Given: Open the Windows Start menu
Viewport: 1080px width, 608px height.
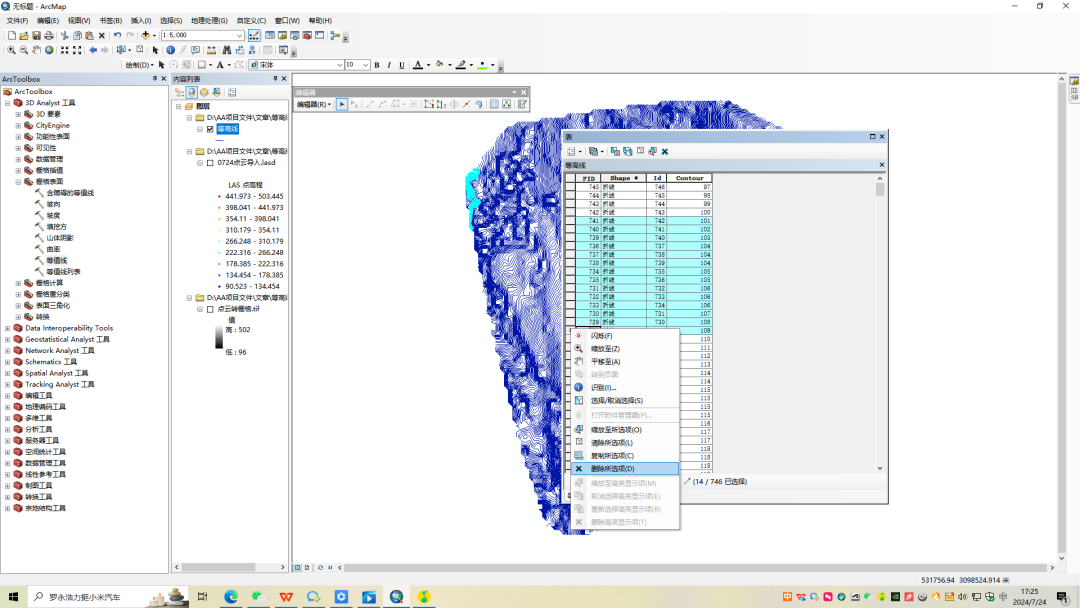Looking at the screenshot, I should [x=13, y=596].
